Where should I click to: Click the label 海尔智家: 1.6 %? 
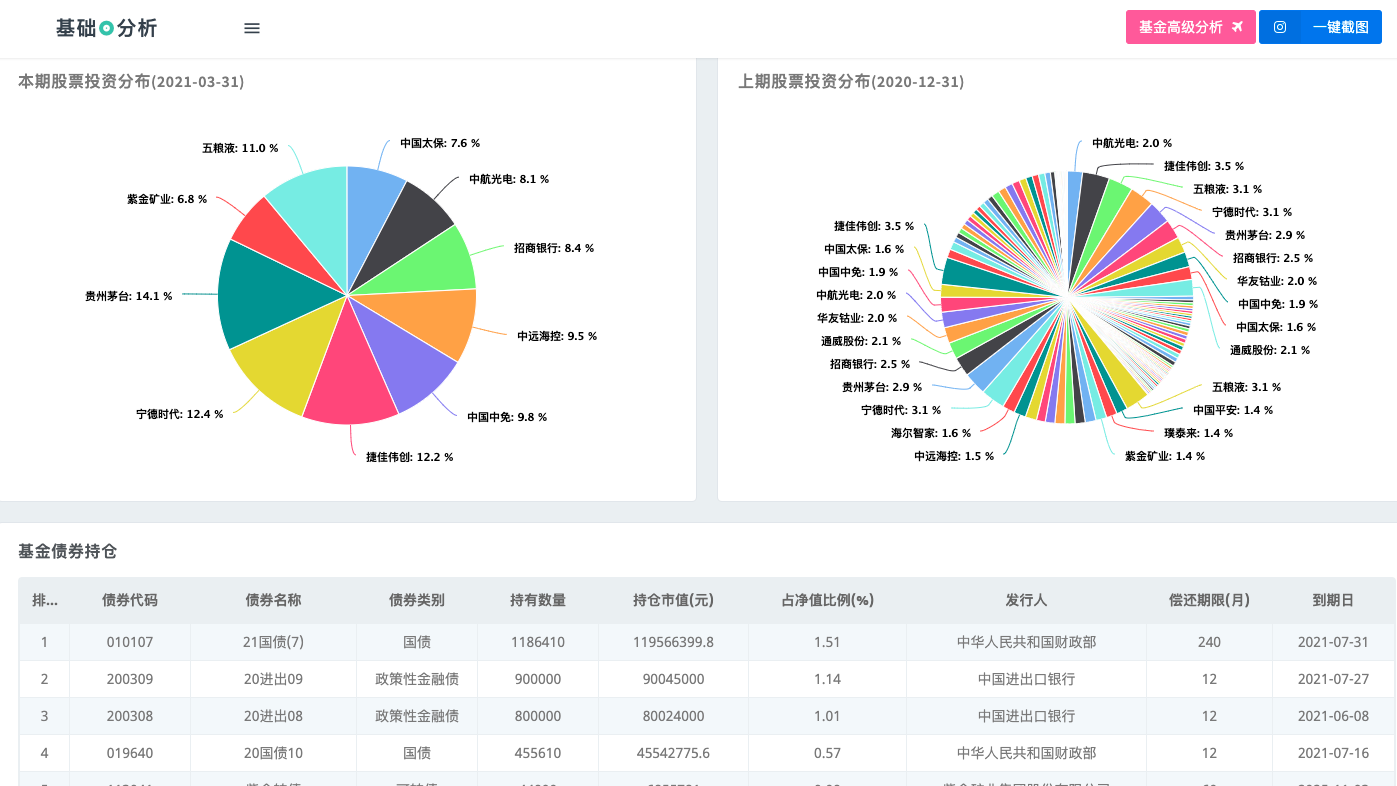tap(931, 433)
